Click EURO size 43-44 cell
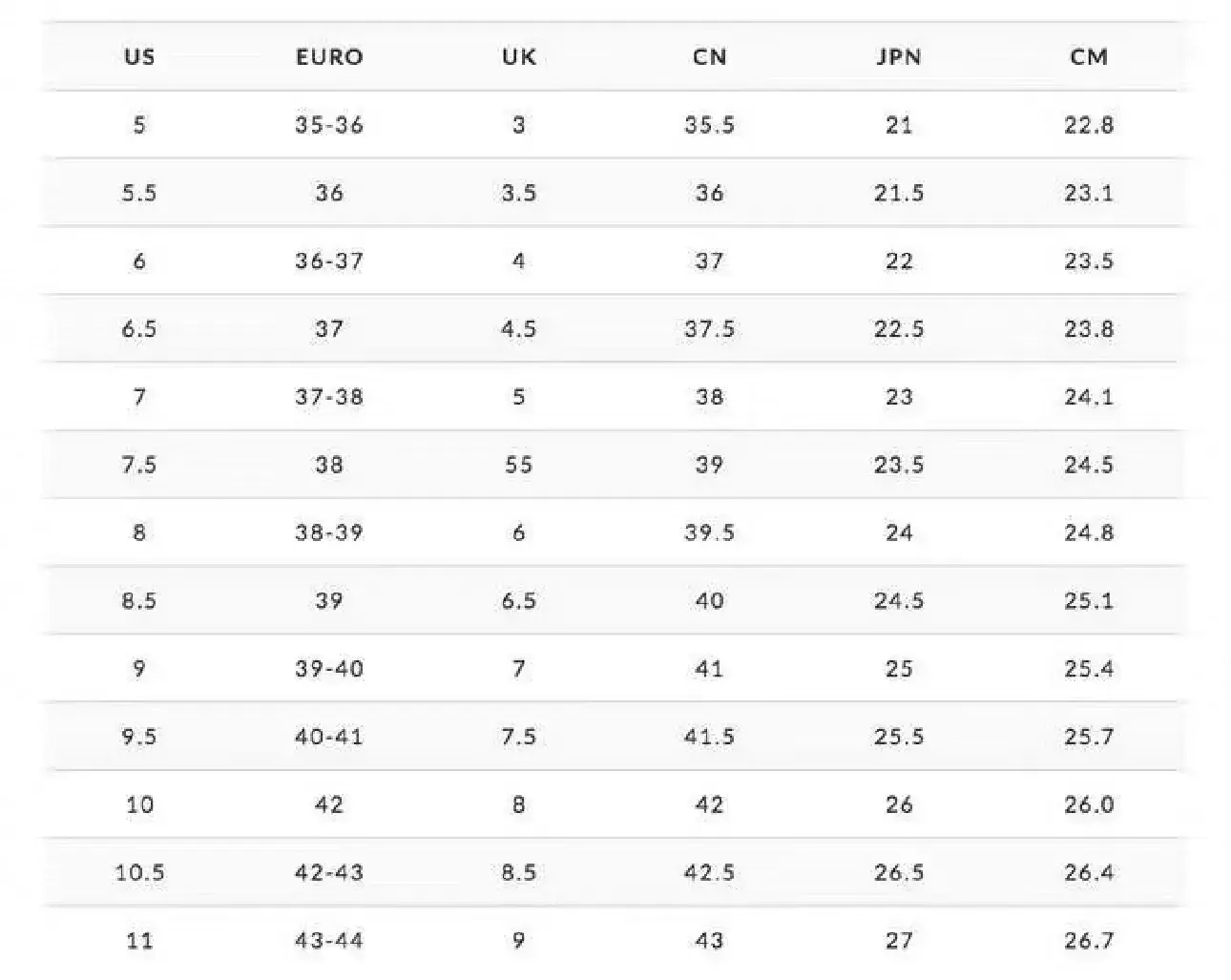This screenshot has width=1231, height=980. coord(329,941)
